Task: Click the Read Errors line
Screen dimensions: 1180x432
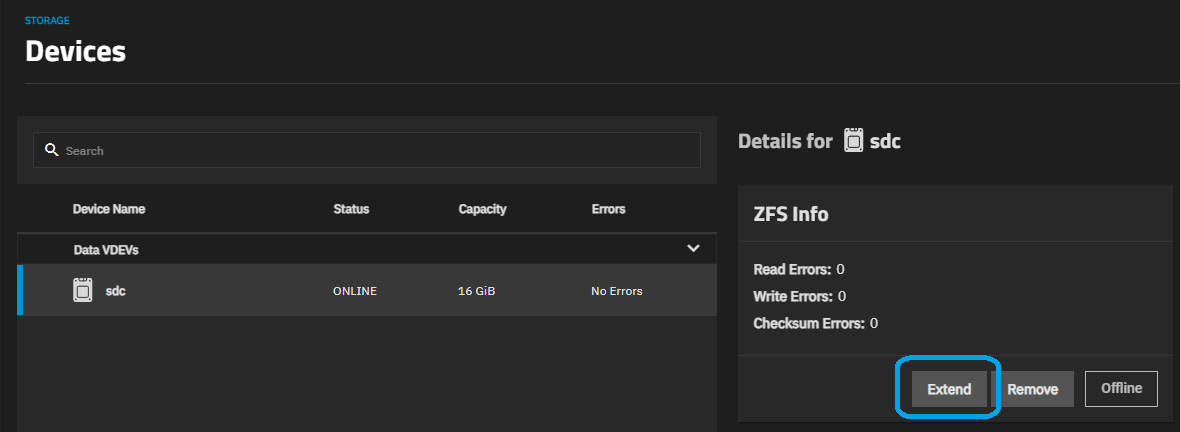Action: pyautogui.click(x=799, y=269)
